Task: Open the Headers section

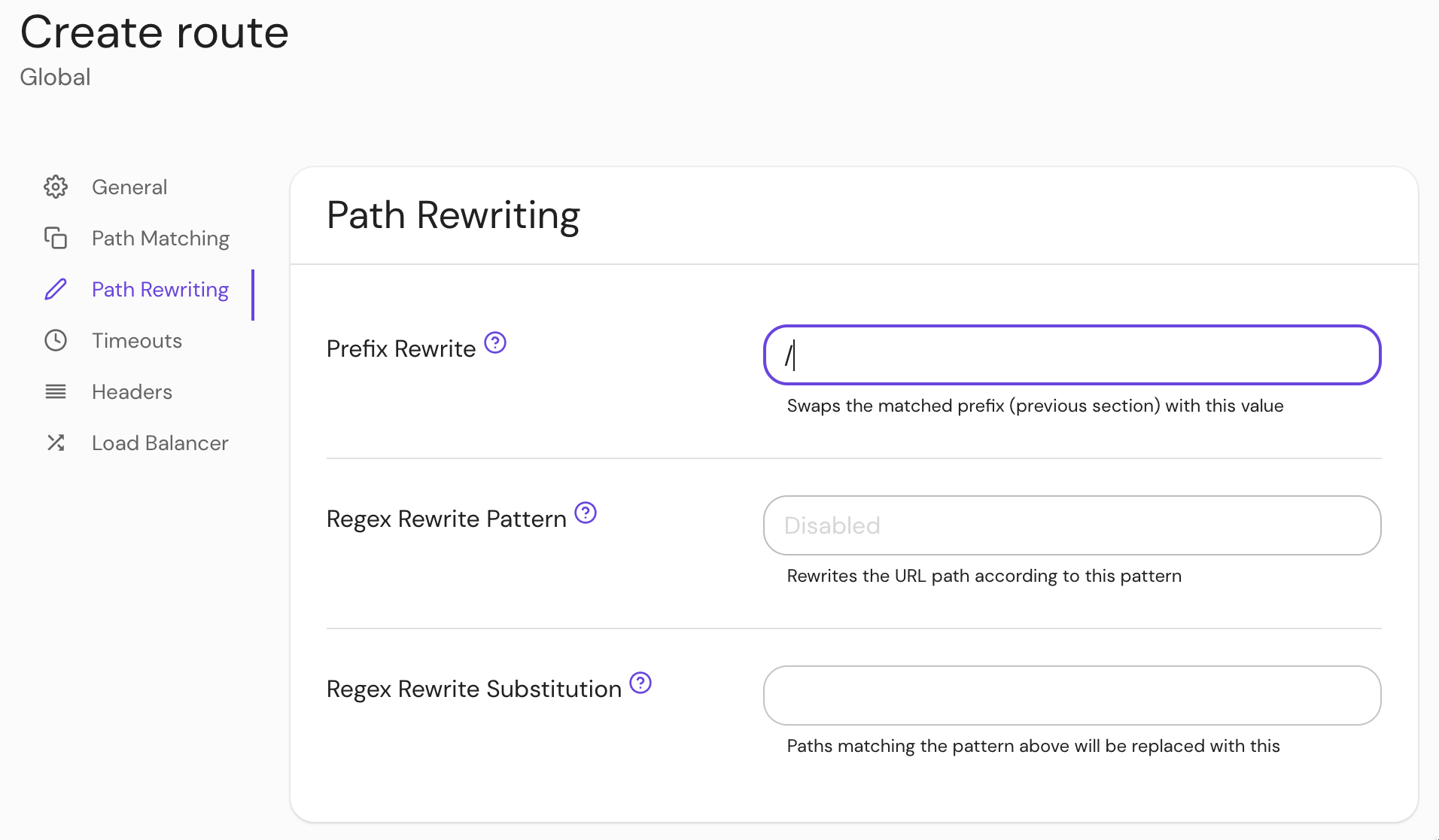Action: point(132,391)
